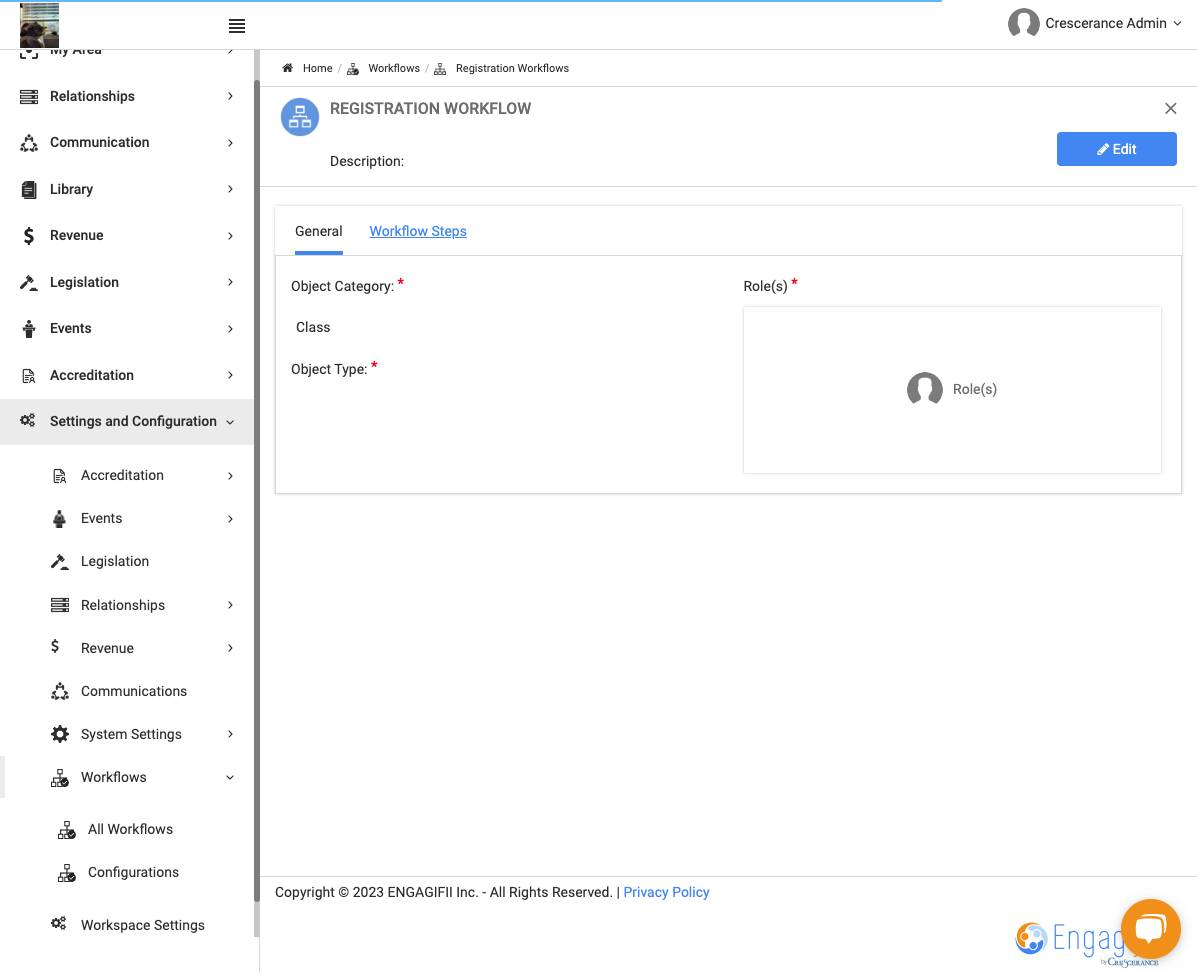This screenshot has height=975, width=1197.
Task: Open All Workflows menu item
Action: point(130,830)
